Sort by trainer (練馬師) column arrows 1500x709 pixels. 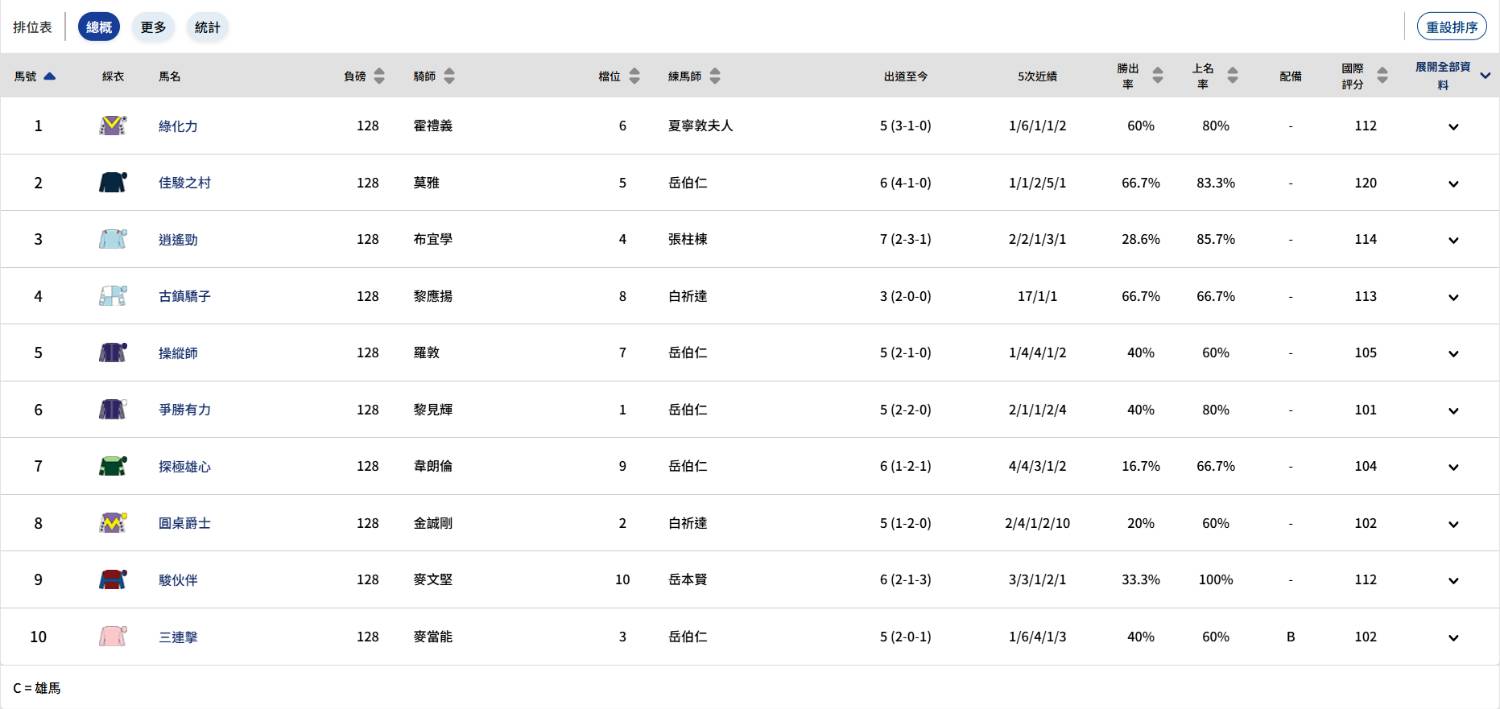[714, 76]
